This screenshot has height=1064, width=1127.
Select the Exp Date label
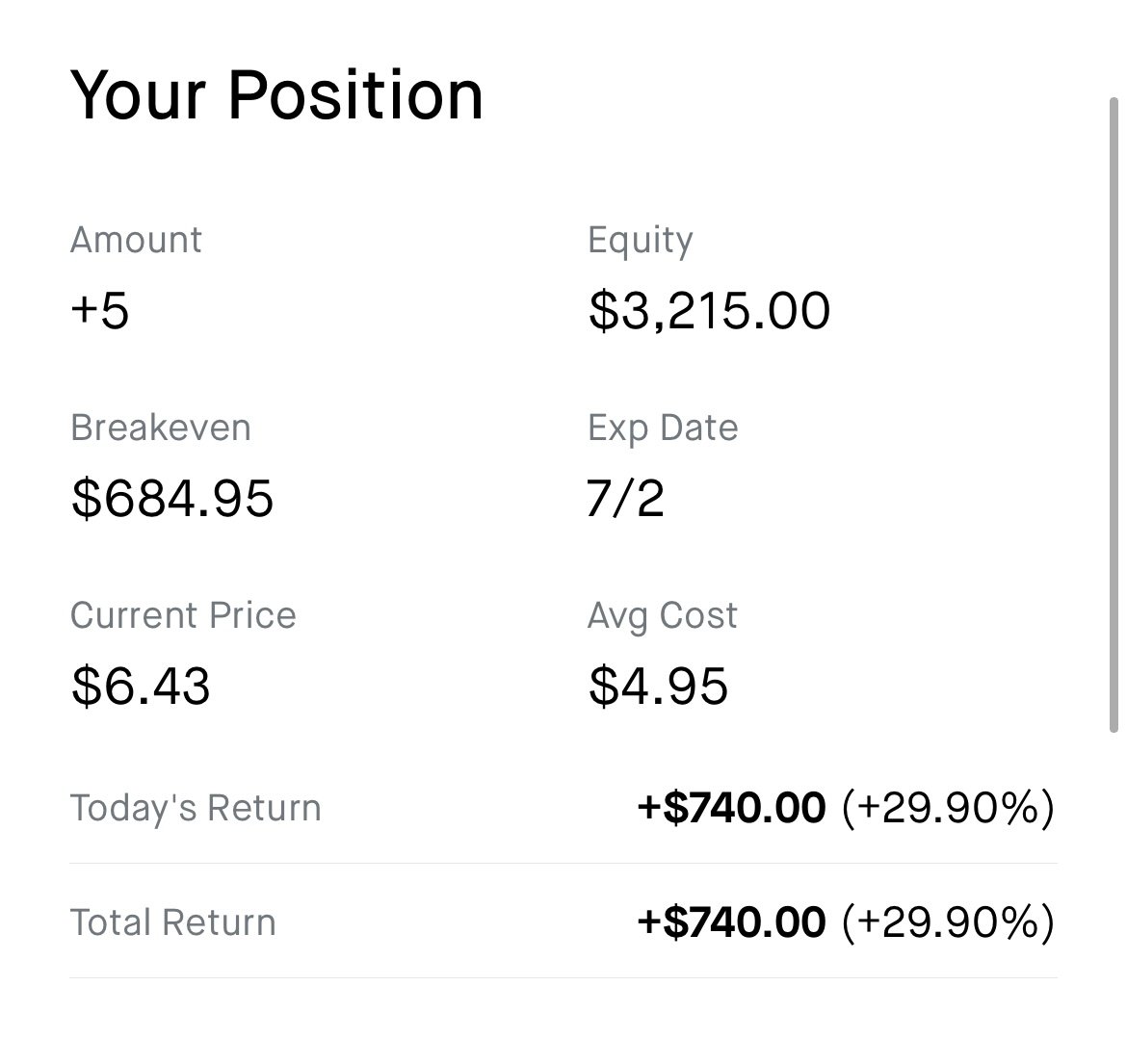pyautogui.click(x=663, y=428)
